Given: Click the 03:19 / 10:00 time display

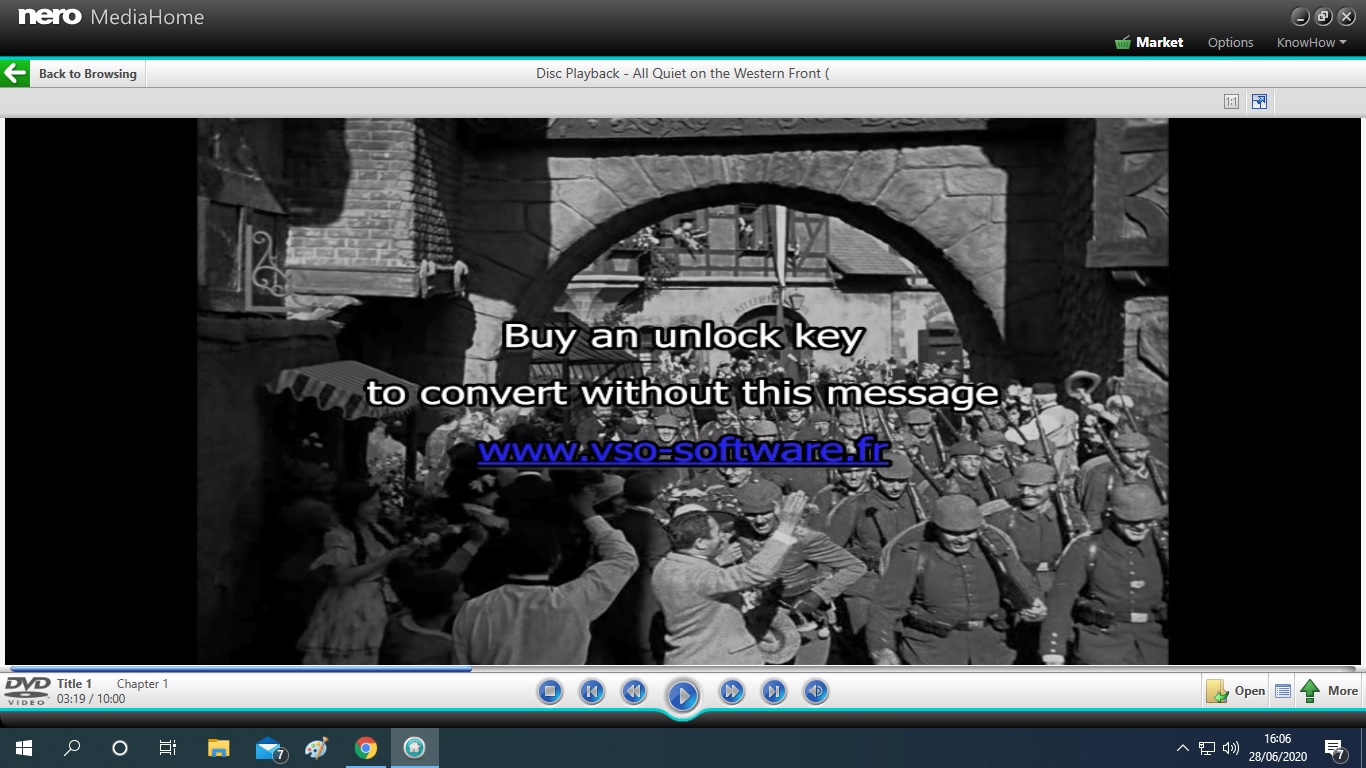Looking at the screenshot, I should click(x=91, y=699).
